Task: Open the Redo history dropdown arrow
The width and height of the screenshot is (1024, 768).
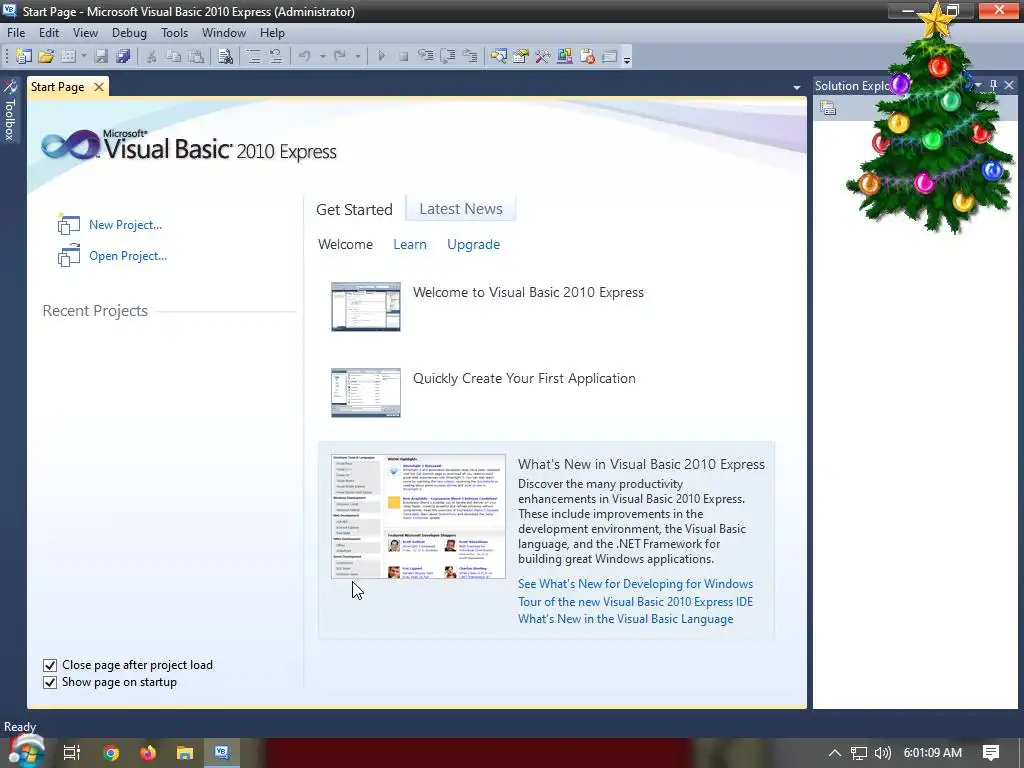Action: (357, 57)
